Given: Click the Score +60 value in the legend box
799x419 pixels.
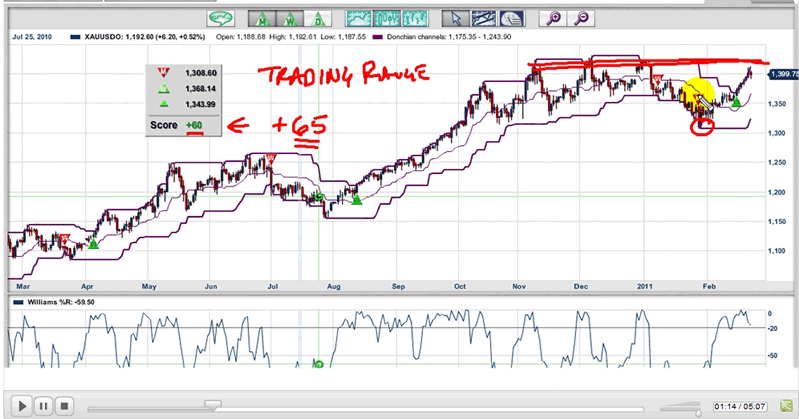Looking at the screenshot, I should [207, 126].
